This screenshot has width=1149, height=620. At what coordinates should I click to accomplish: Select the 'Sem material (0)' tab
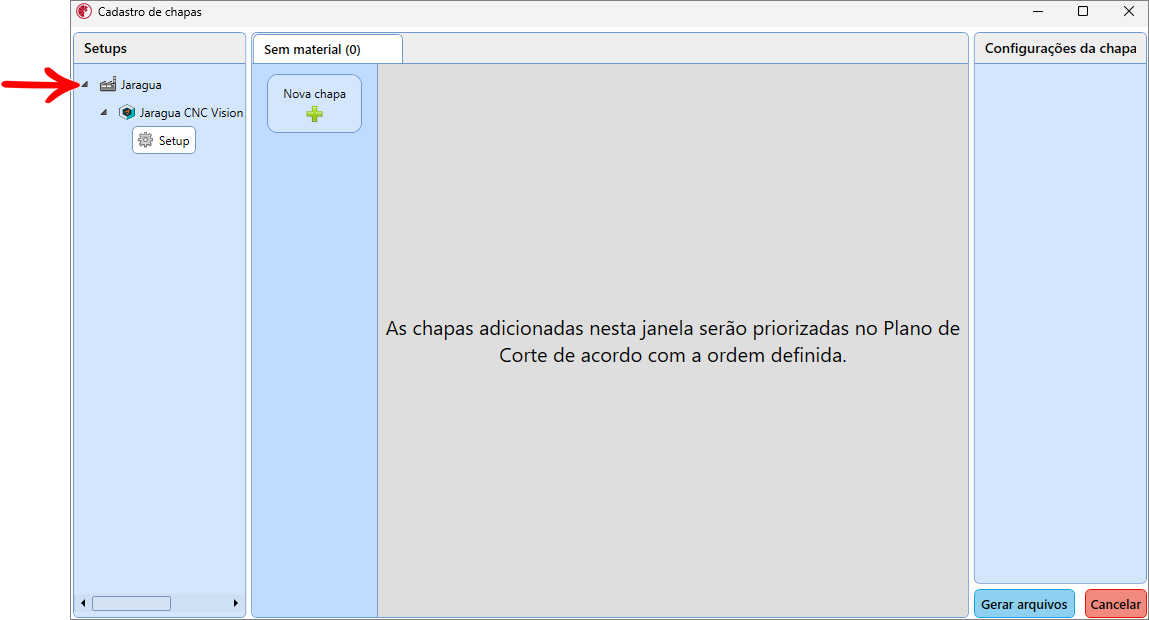[x=313, y=49]
